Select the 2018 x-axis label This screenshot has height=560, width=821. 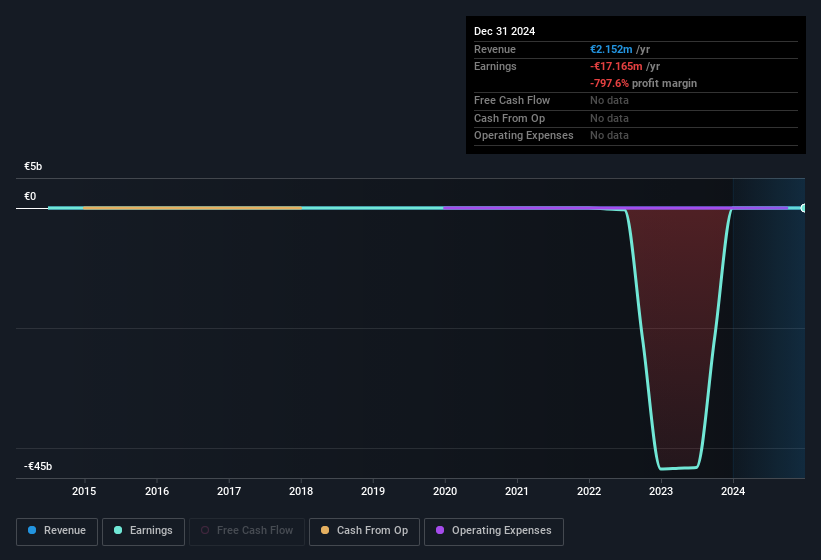coord(301,491)
